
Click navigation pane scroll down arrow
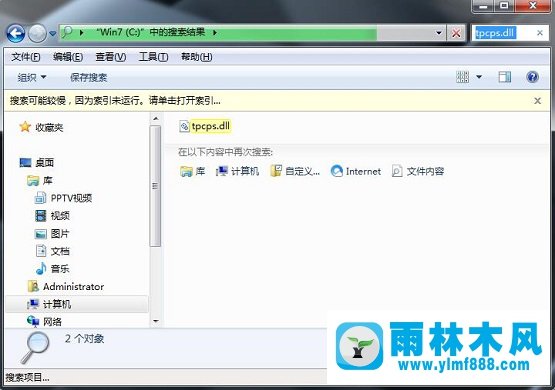[155, 321]
